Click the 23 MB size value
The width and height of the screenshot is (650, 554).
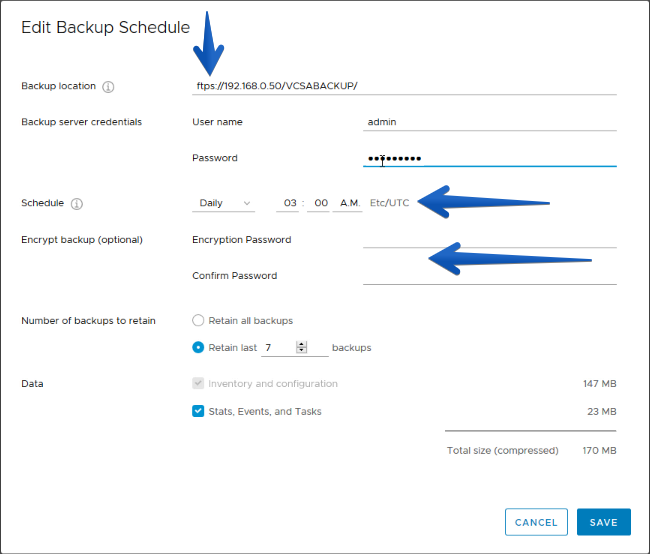pyautogui.click(x=601, y=411)
